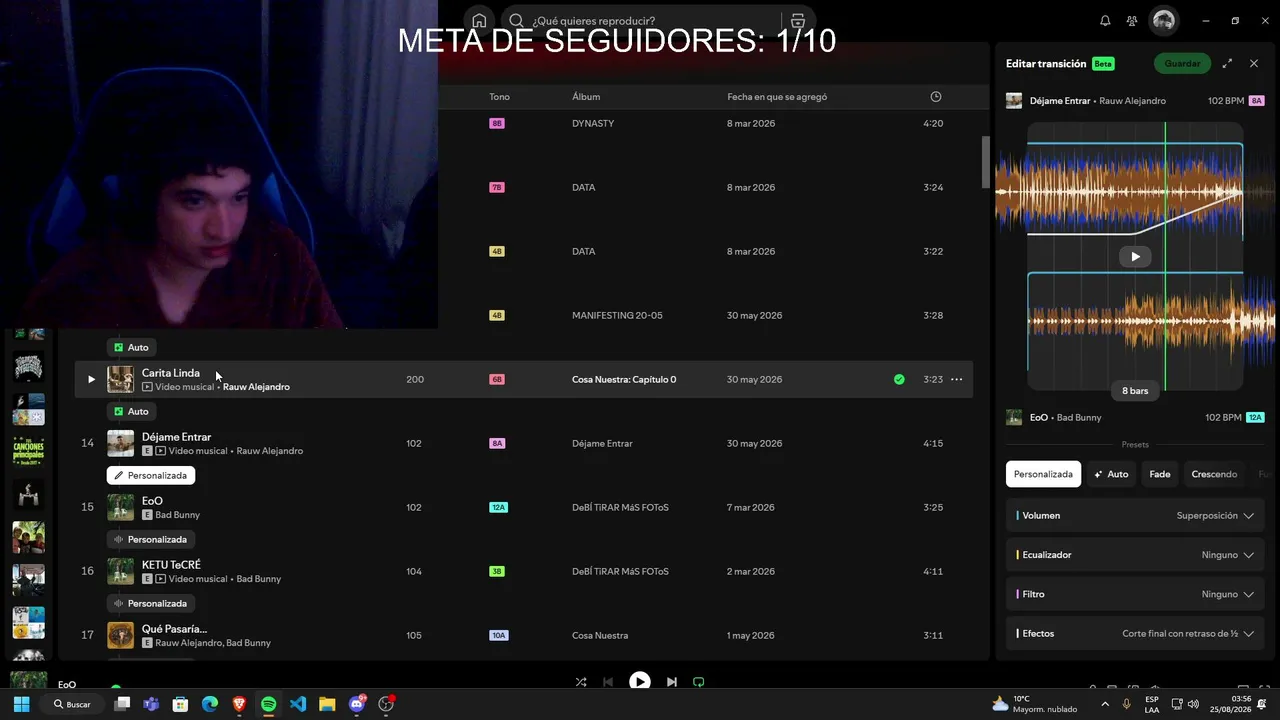Click the green playhead in the transition waveform

coord(1165,257)
